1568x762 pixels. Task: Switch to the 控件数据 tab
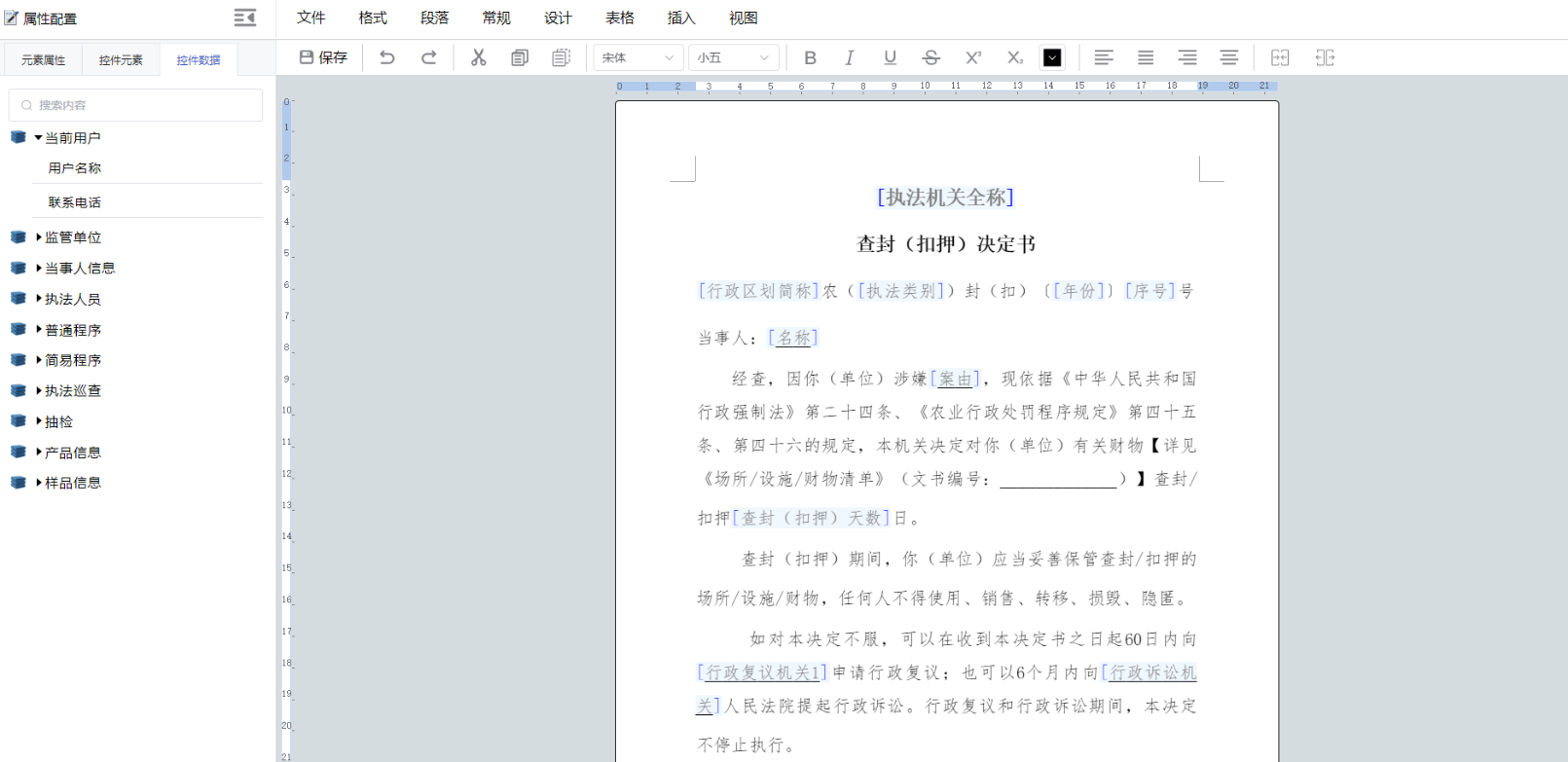199,60
